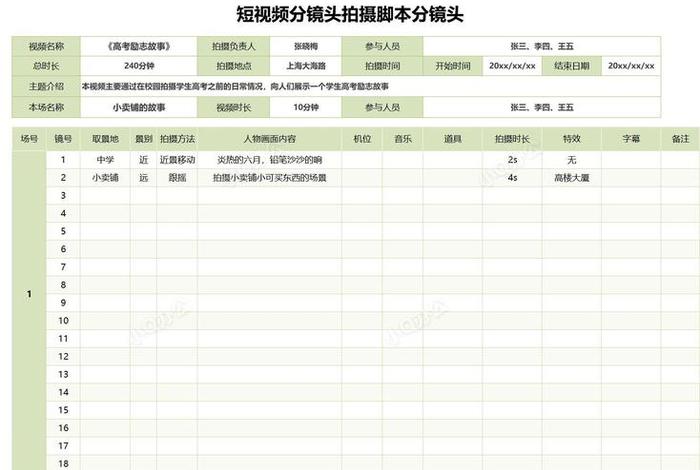Click the 拍摄地点 label cell

[x=233, y=66]
